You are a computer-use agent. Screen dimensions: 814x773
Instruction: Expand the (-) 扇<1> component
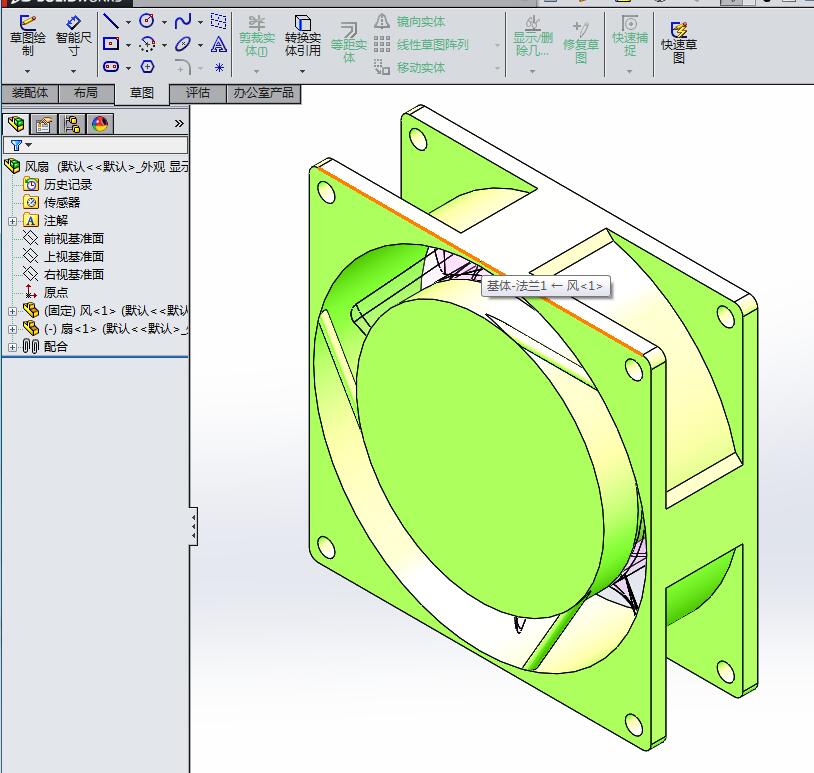point(12,329)
